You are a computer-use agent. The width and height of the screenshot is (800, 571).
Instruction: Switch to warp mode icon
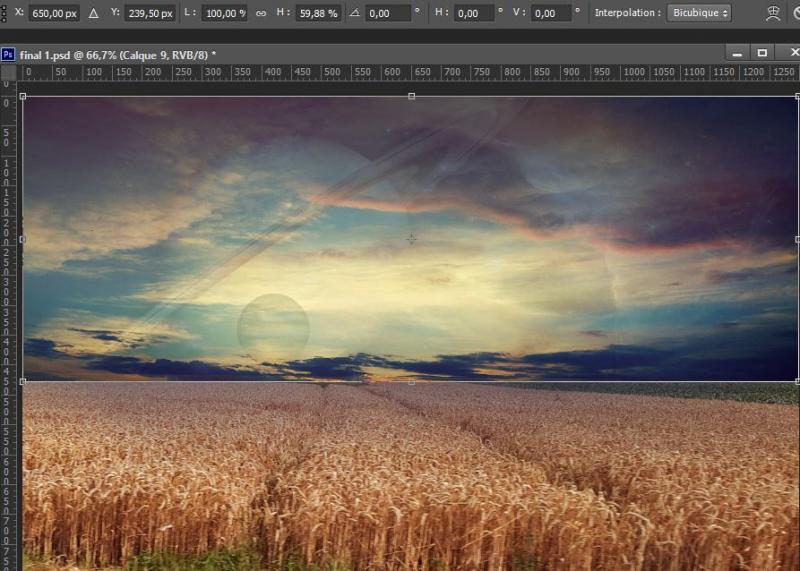(x=772, y=14)
